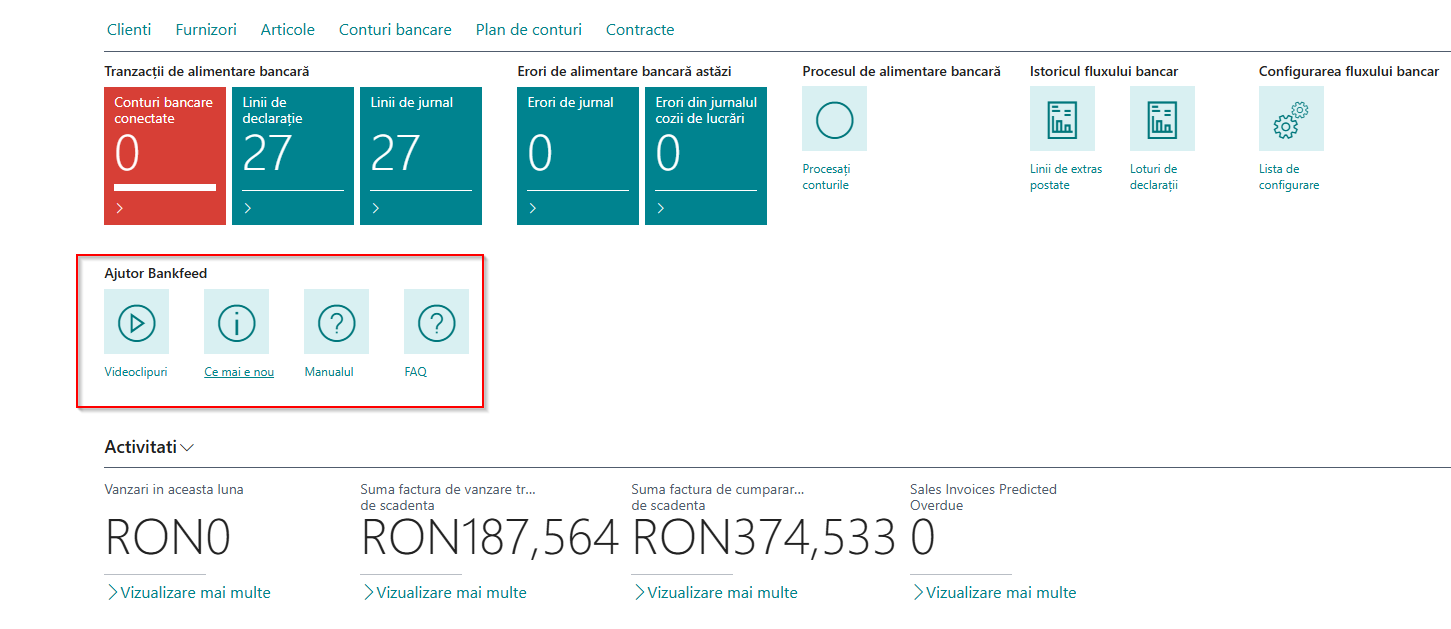Collapse the Activitati section chevron
This screenshot has height=629, width=1451.
[187, 448]
